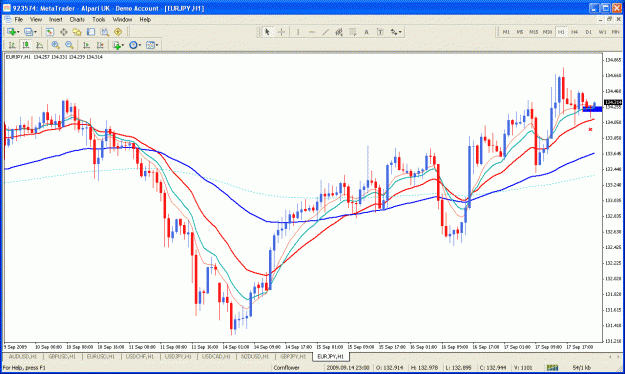Select the Text 'A' drawing tool

(366, 32)
